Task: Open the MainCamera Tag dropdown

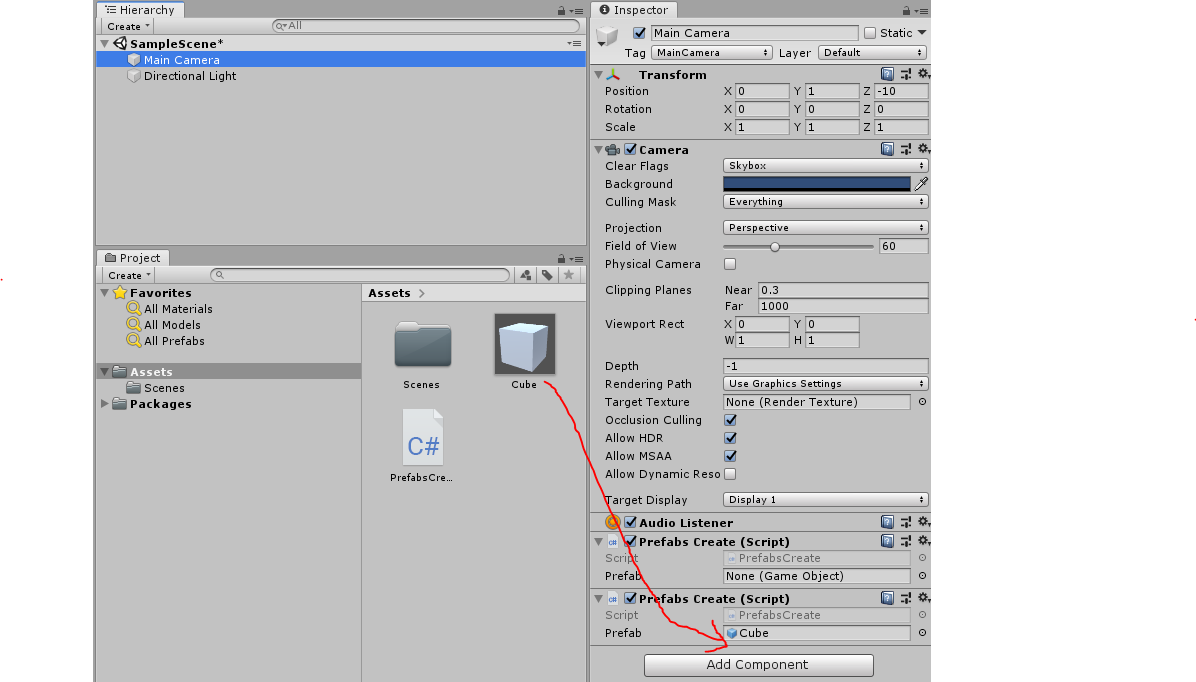Action: tap(711, 52)
